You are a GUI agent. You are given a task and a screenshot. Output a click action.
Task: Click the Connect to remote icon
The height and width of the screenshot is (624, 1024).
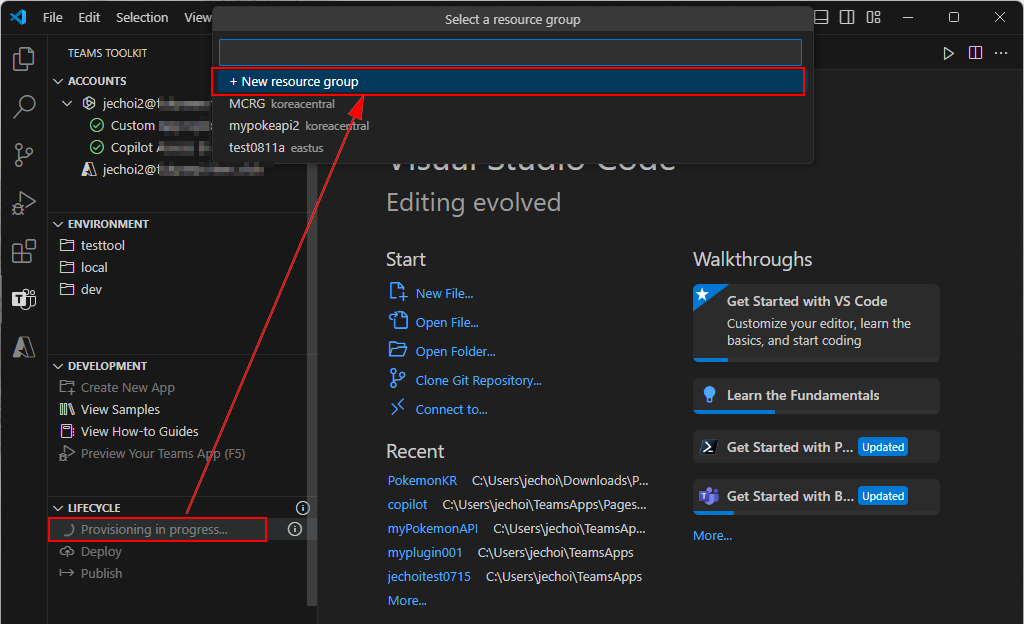tap(398, 407)
